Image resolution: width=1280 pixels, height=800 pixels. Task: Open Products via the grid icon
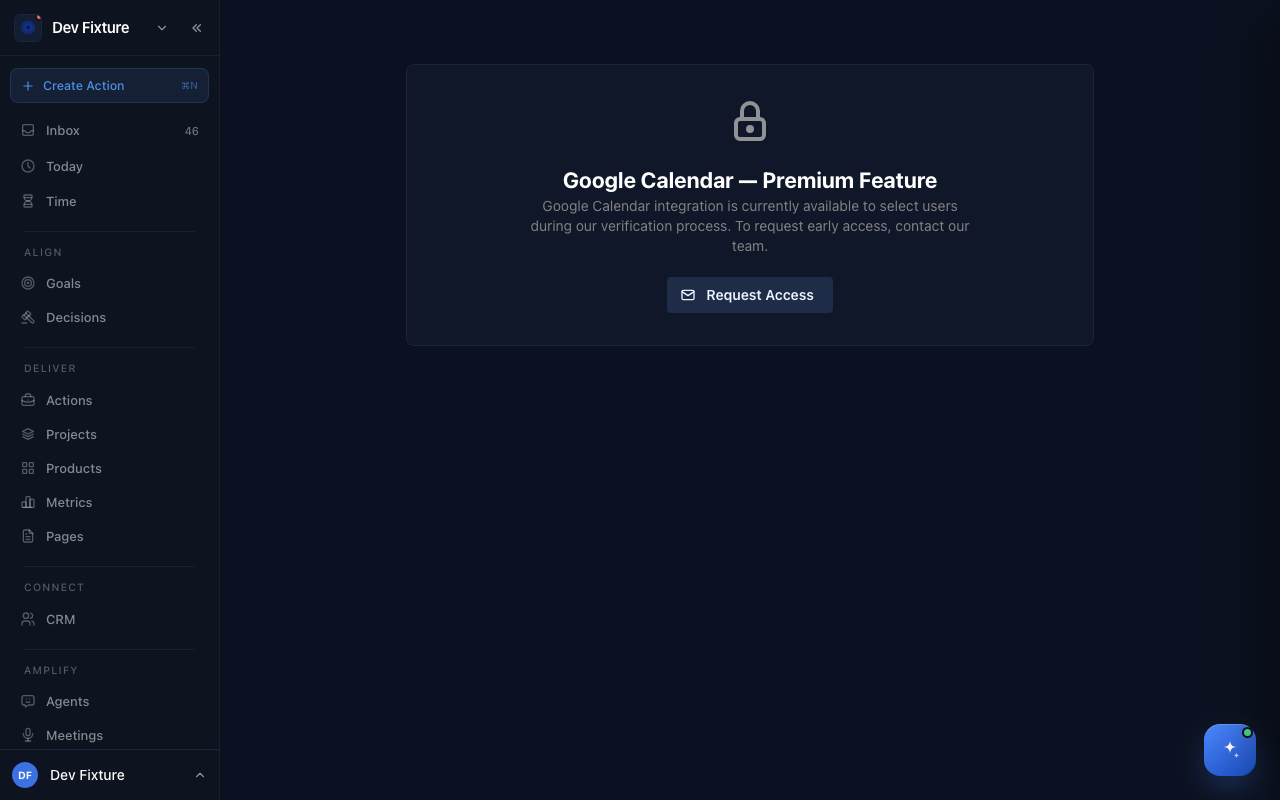pos(28,468)
